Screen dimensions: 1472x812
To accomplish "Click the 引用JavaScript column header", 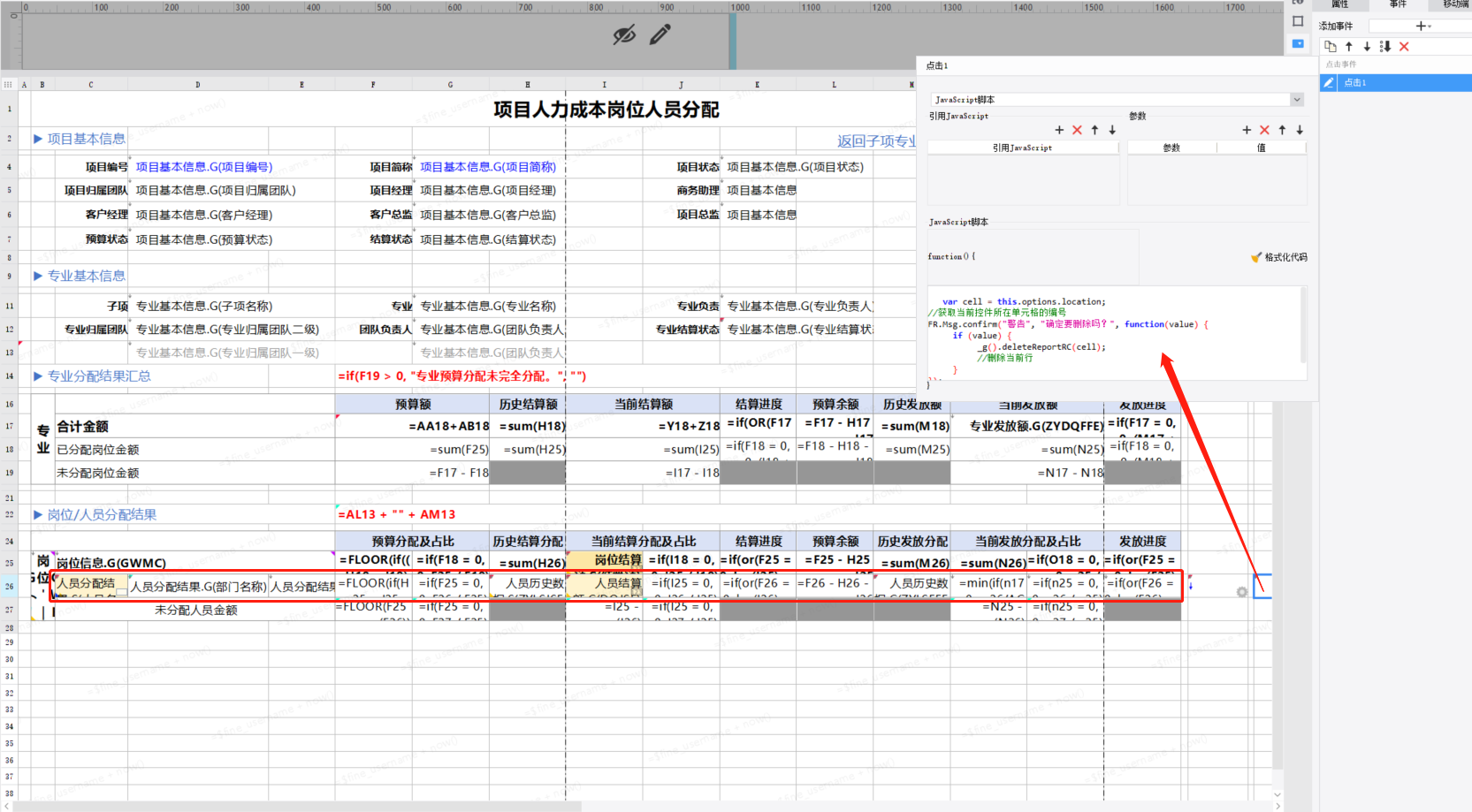I will [x=1023, y=148].
